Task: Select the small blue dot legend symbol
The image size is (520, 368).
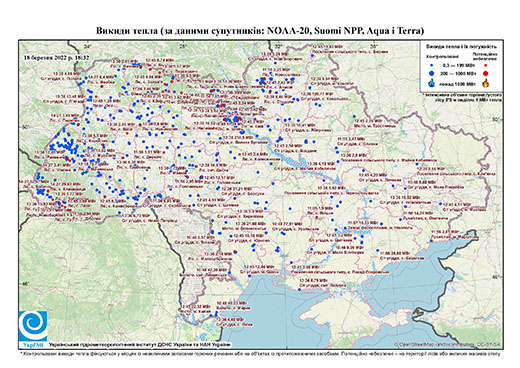Action: pos(431,65)
